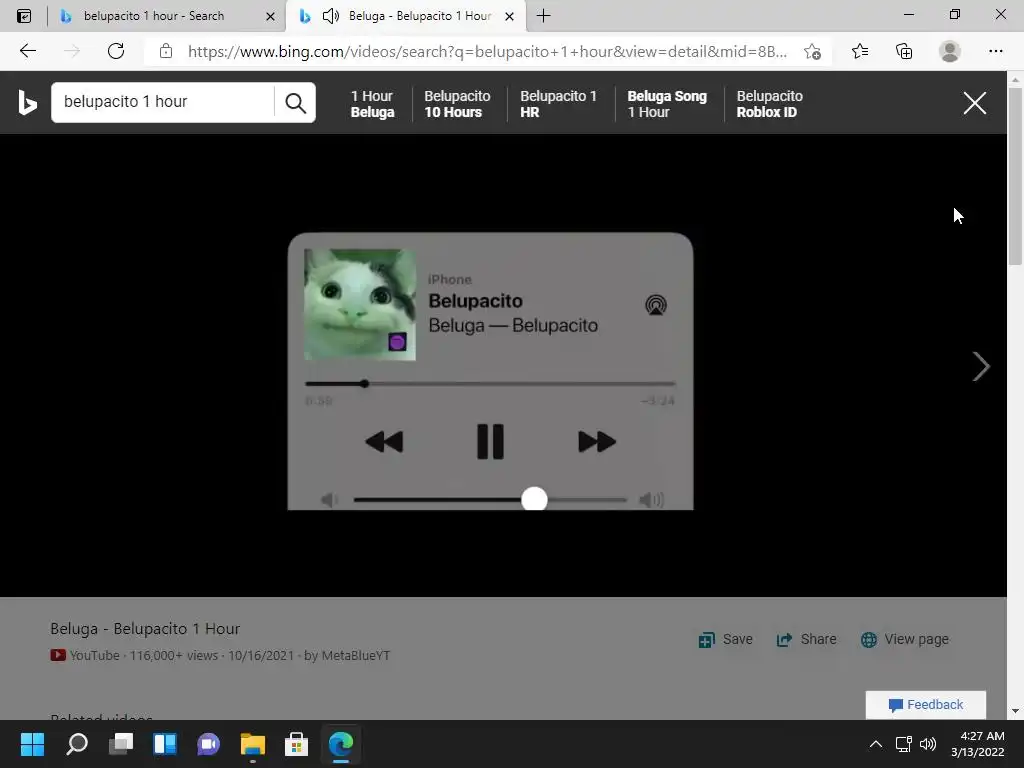
Task: Open the Feedback button
Action: [925, 705]
